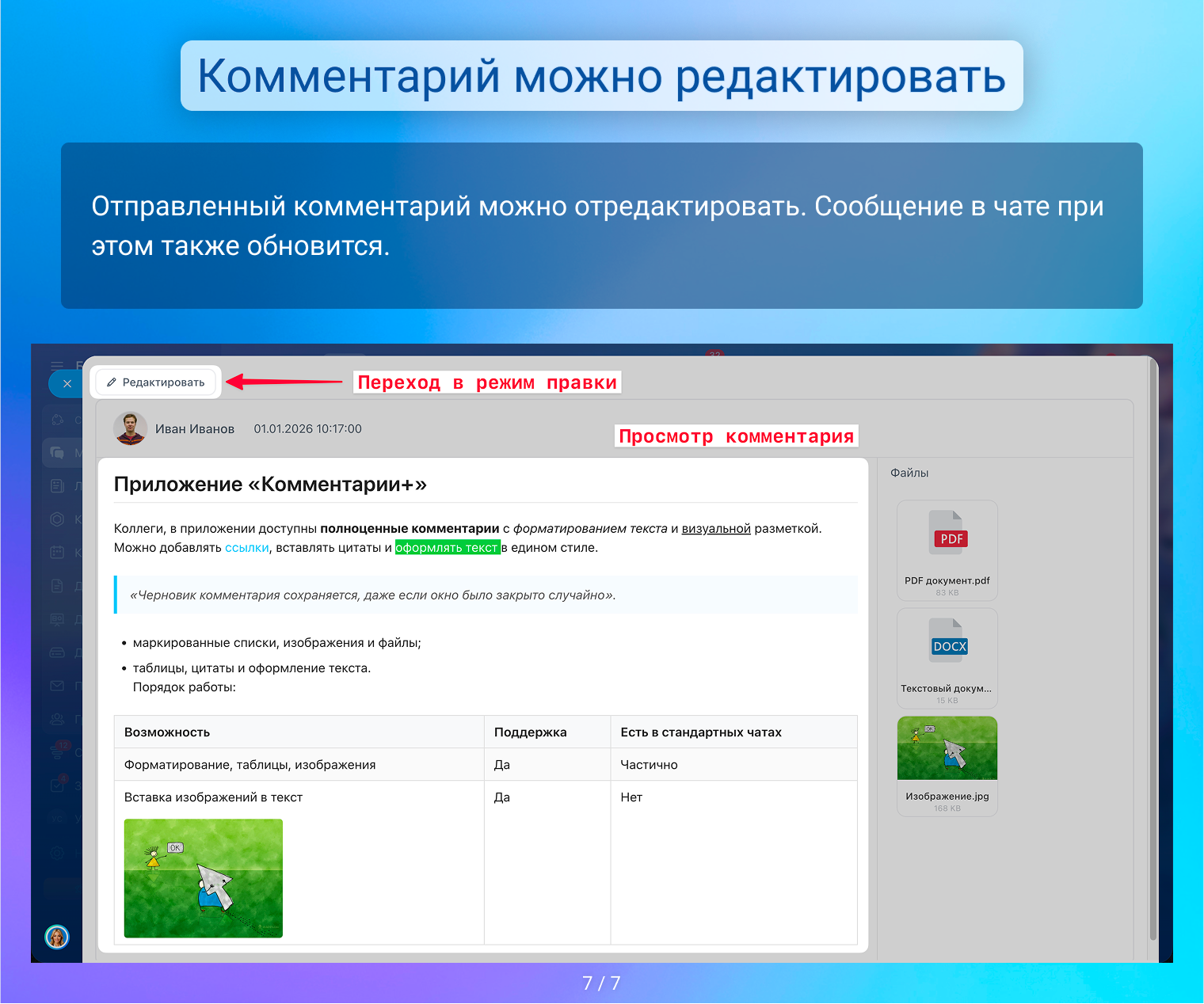The width and height of the screenshot is (1204, 1004).
Task: Click the "83 KB" file size
Action: pos(947,592)
